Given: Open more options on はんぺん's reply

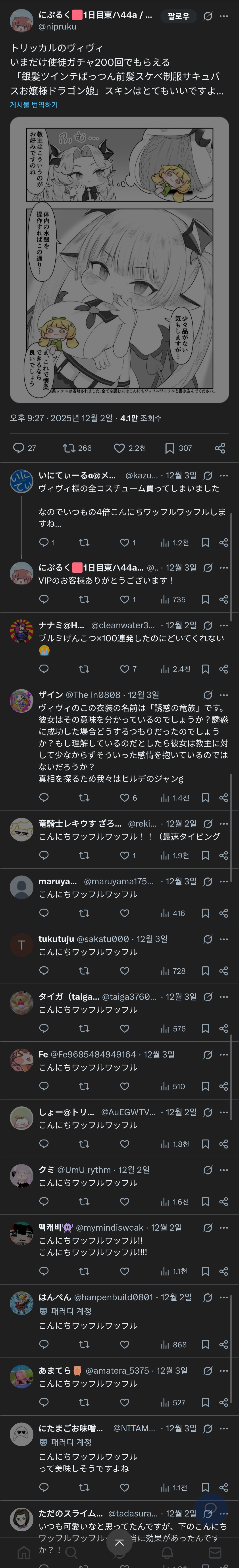Looking at the screenshot, I should [223, 1297].
